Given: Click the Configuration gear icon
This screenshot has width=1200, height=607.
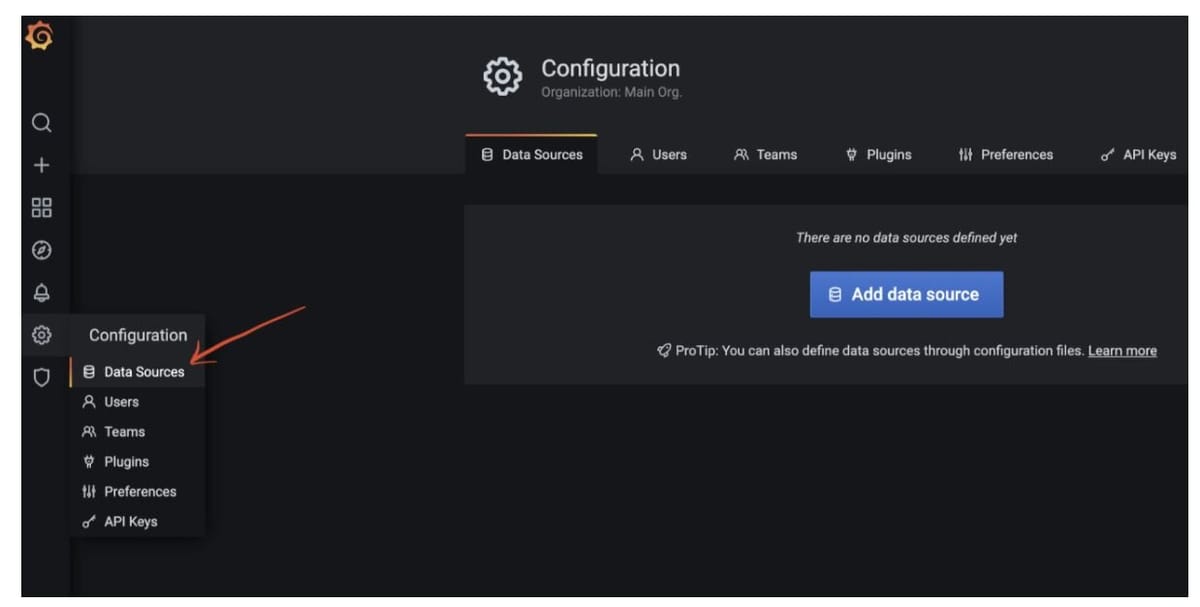Looking at the screenshot, I should point(41,335).
